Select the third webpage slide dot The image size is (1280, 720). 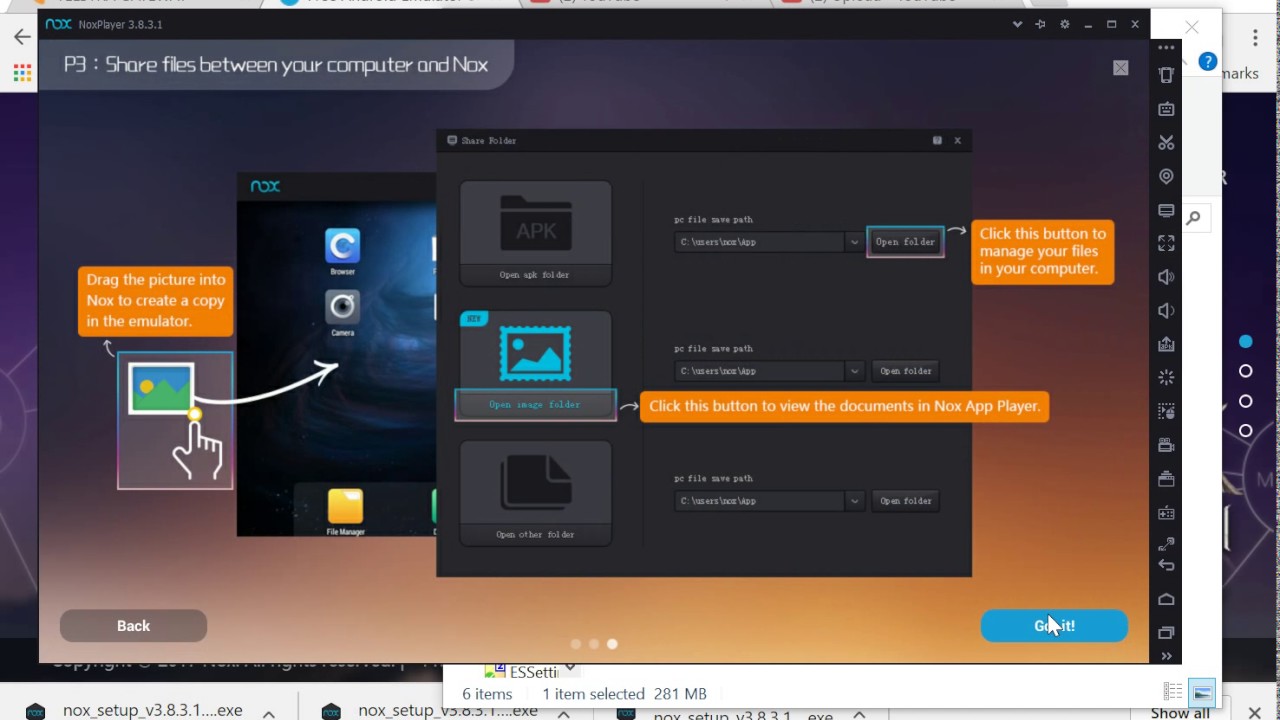tap(1245, 401)
